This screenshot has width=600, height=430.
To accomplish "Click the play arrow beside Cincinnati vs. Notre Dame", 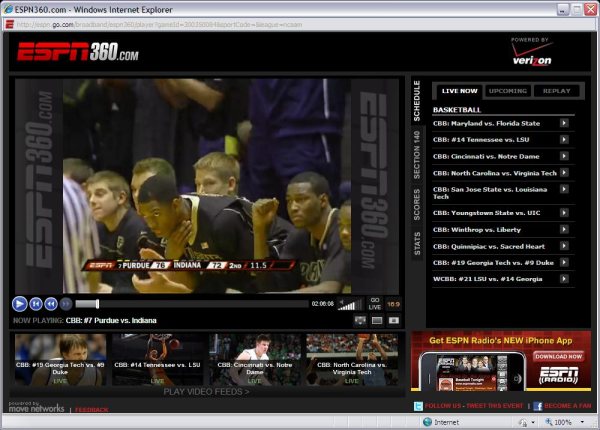I will point(564,156).
